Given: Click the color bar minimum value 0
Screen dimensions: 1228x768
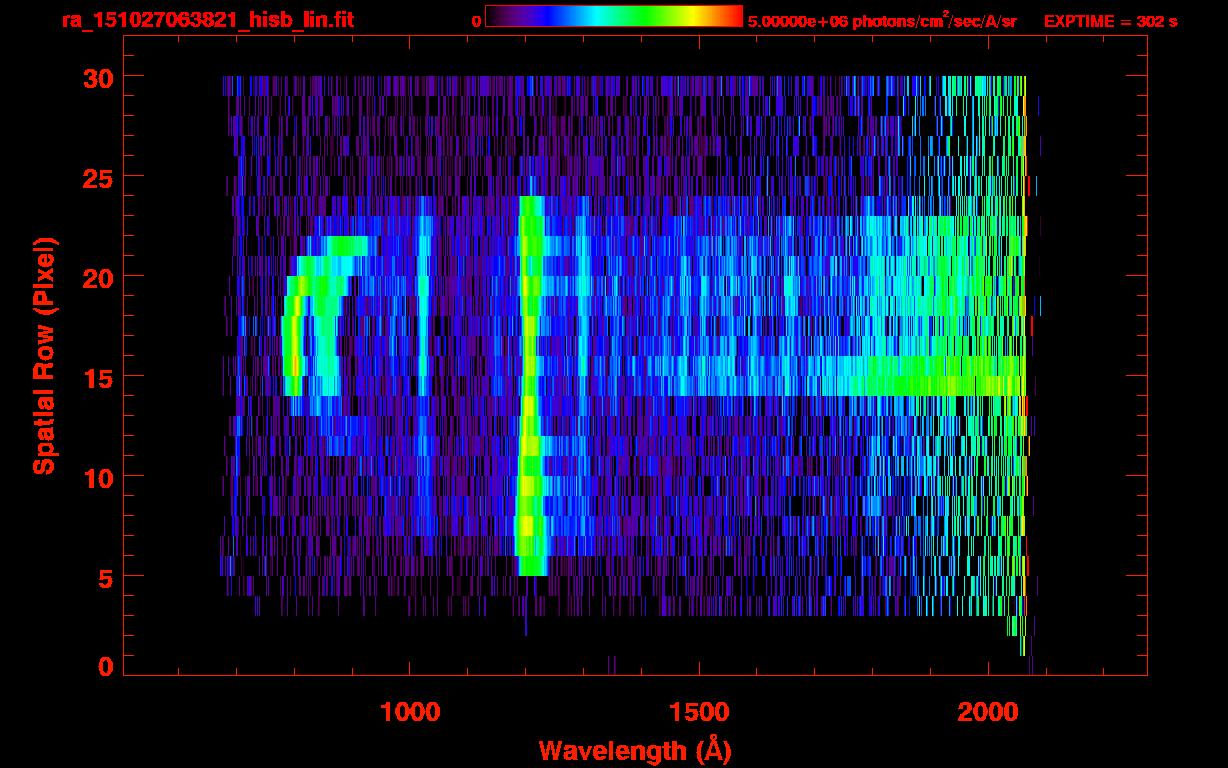Looking at the screenshot, I should click(x=476, y=21).
